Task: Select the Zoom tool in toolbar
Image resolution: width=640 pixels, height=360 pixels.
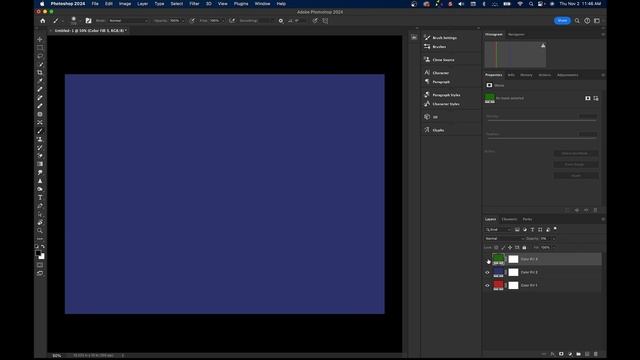Action: click(x=40, y=231)
